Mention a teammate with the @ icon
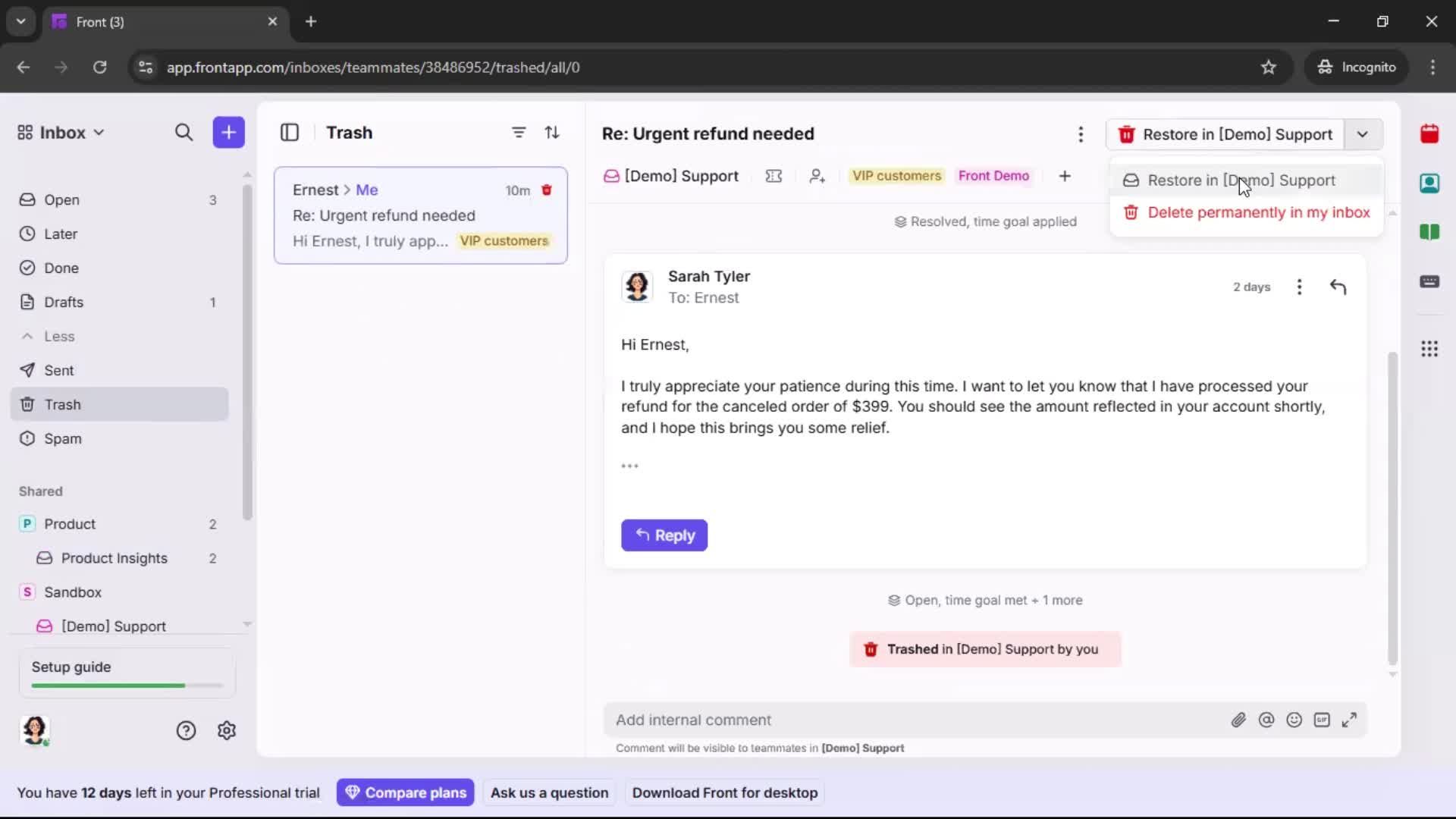This screenshot has height=819, width=1456. [x=1266, y=720]
